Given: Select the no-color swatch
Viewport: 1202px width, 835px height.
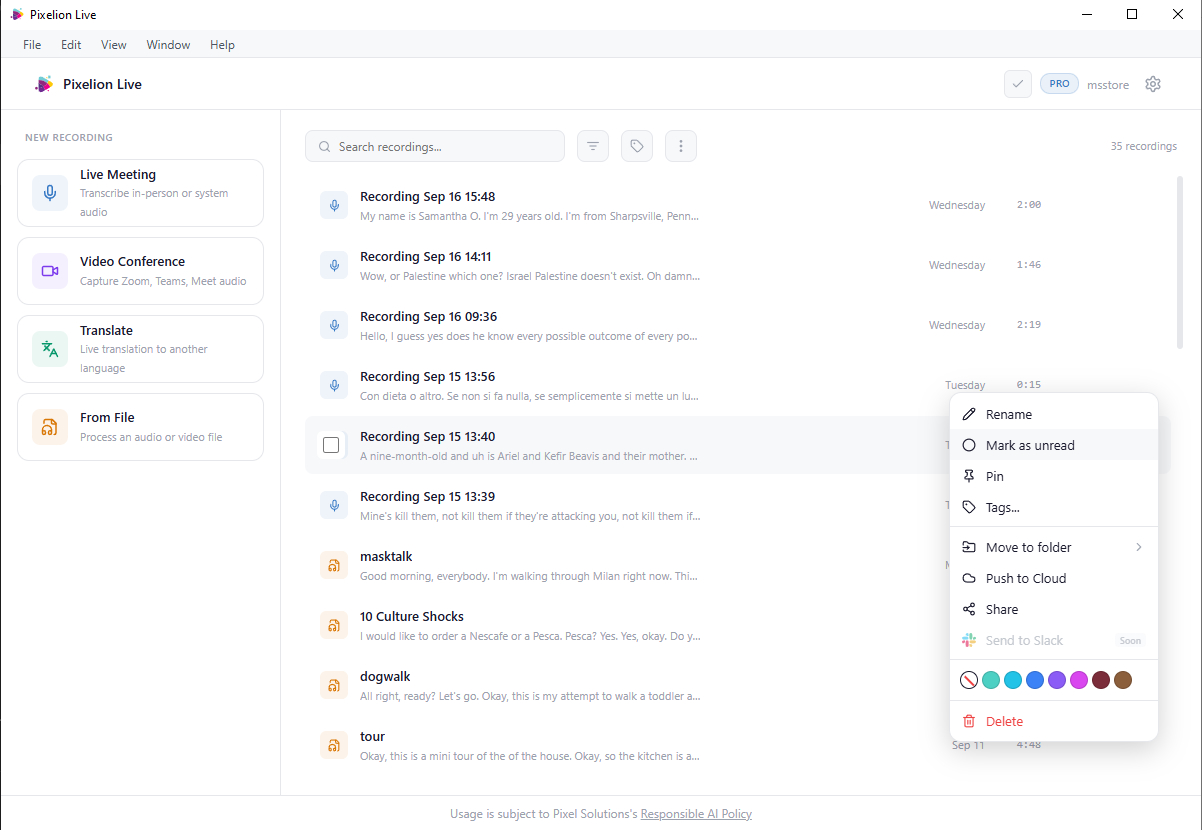Looking at the screenshot, I should click(x=969, y=680).
